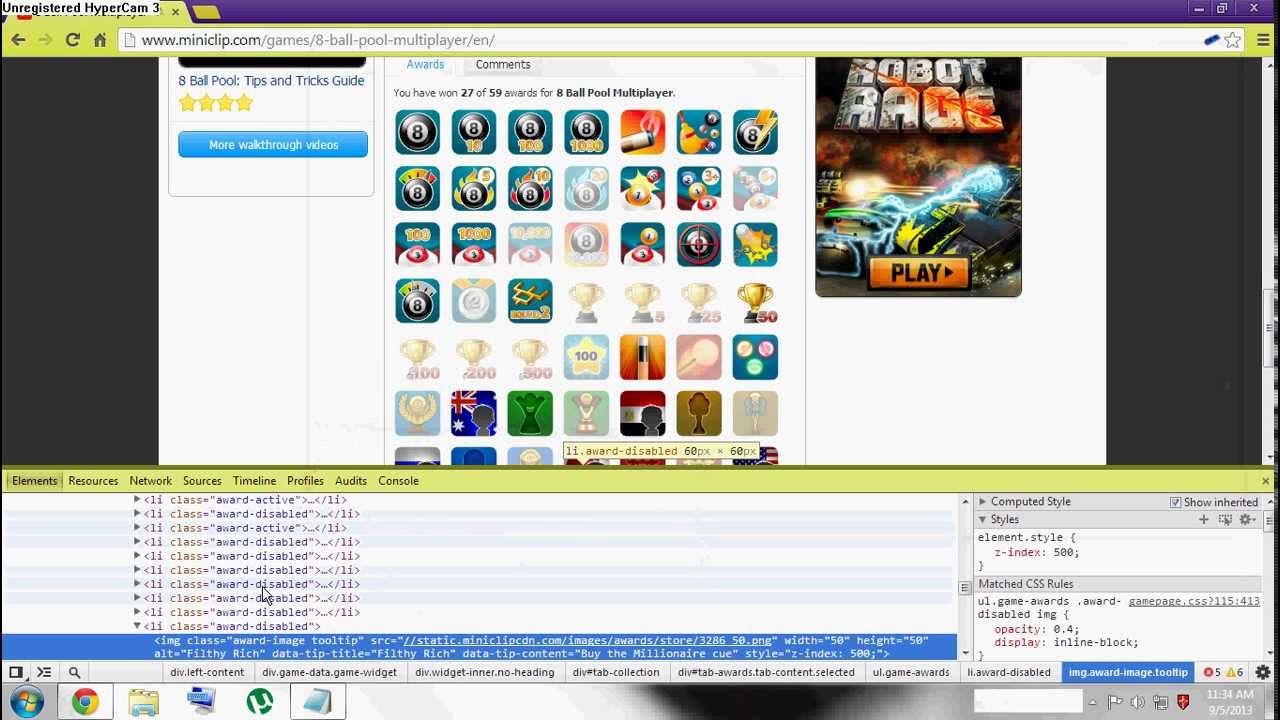1280x720 pixels.
Task: Click the 8-ball award labeled 1000
Action: (x=586, y=132)
